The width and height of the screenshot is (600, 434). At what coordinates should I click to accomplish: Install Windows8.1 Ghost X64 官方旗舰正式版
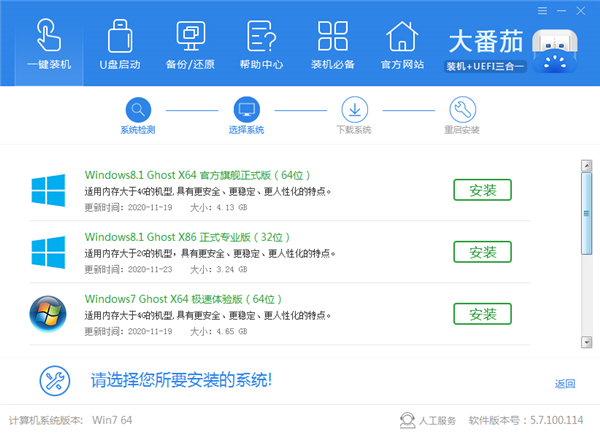[483, 190]
